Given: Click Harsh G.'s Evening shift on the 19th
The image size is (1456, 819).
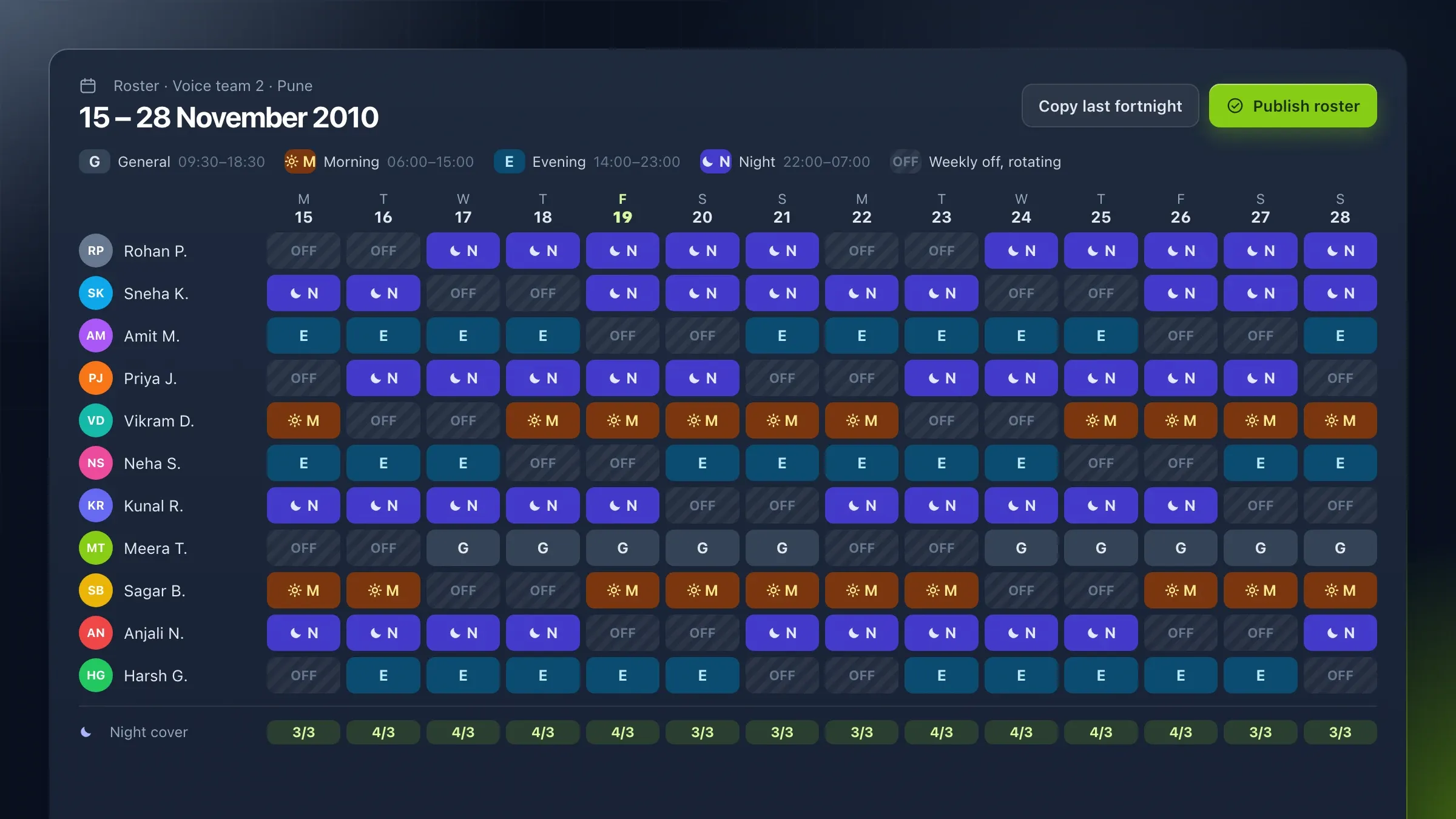Looking at the screenshot, I should 622,675.
